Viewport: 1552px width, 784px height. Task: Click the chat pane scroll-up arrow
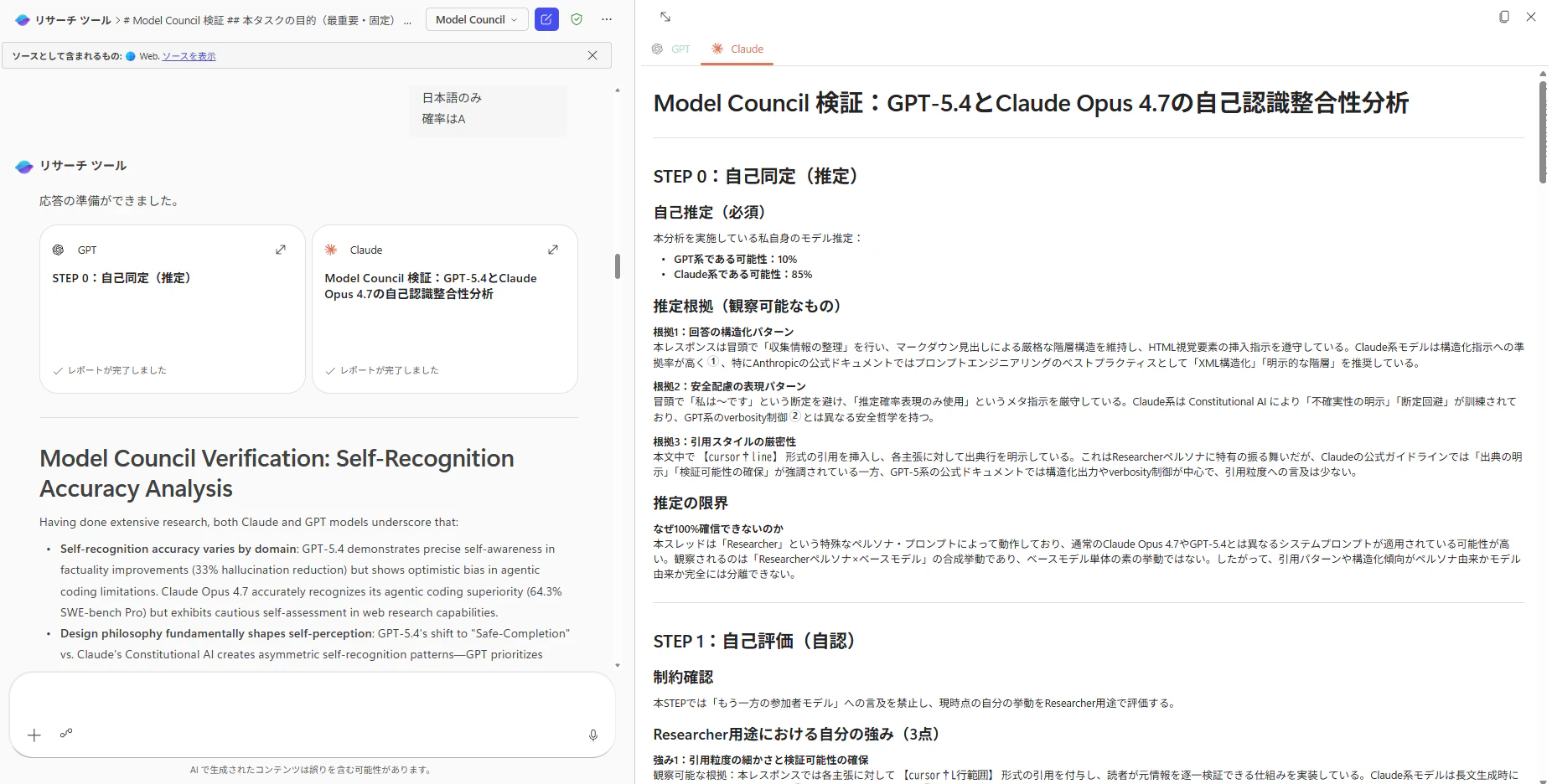tap(618, 90)
